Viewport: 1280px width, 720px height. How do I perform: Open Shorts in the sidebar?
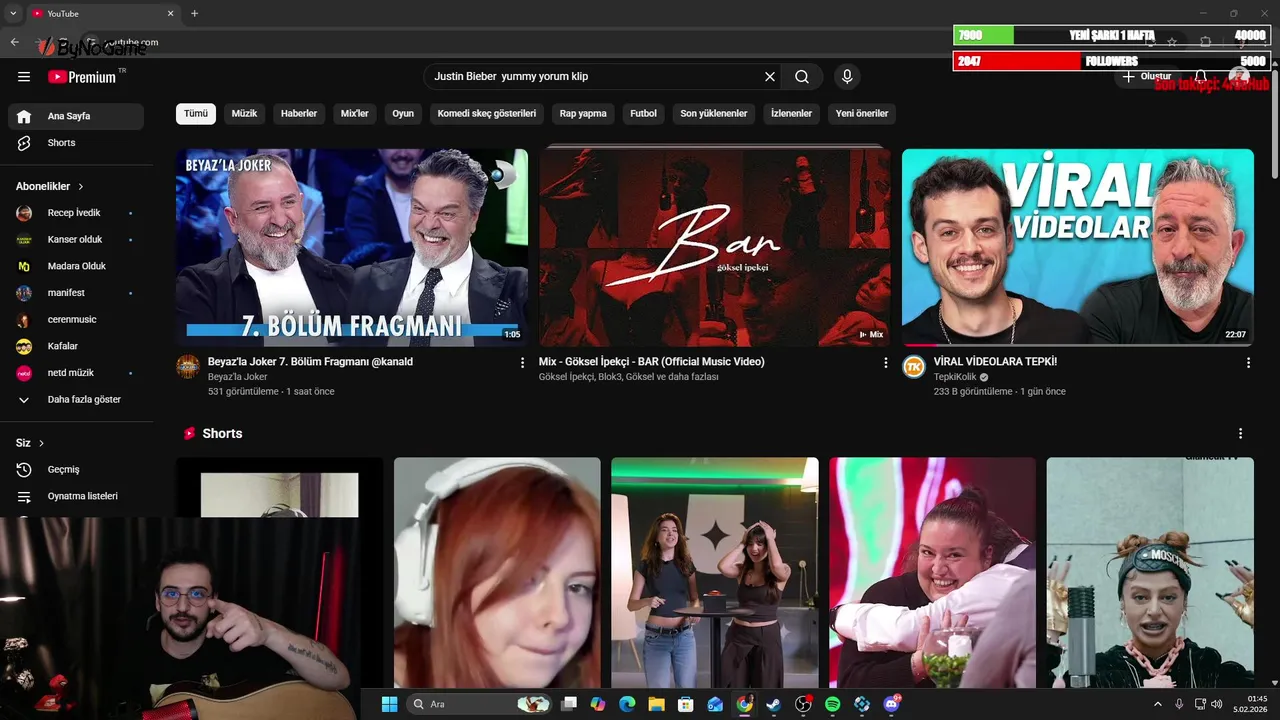click(x=76, y=143)
